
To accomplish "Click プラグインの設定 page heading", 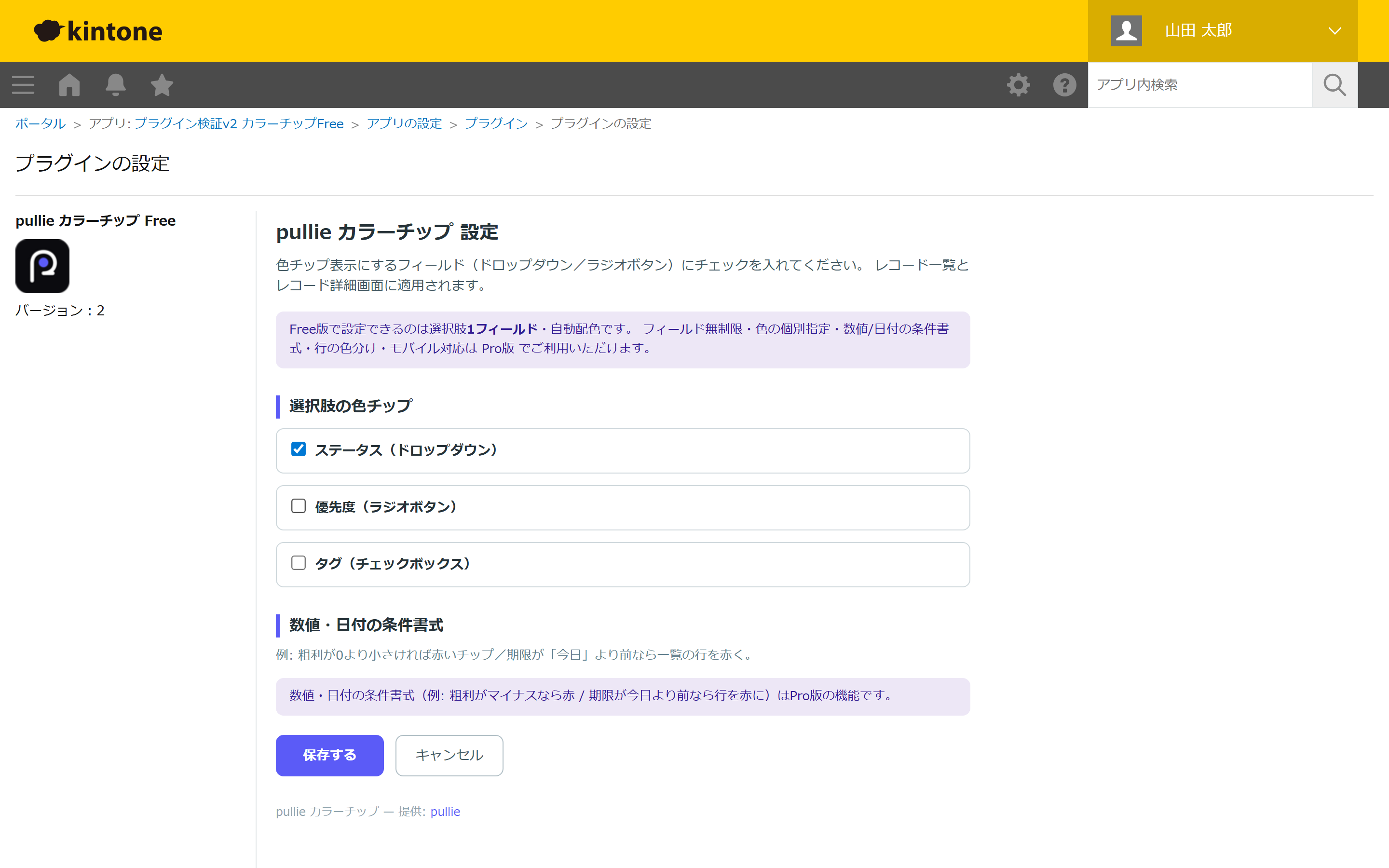I will 93,163.
